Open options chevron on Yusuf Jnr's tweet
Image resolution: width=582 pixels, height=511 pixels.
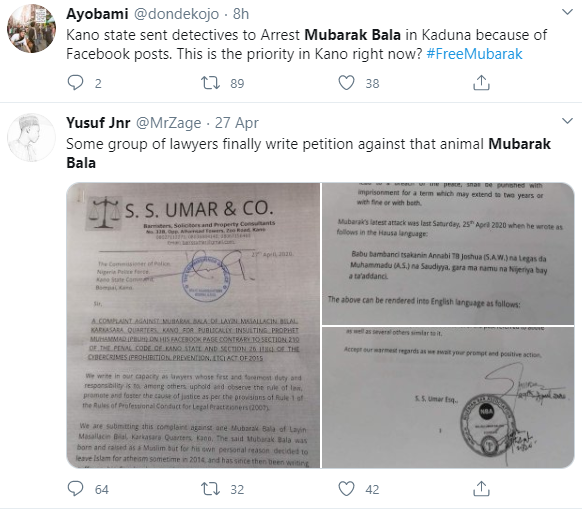(567, 121)
